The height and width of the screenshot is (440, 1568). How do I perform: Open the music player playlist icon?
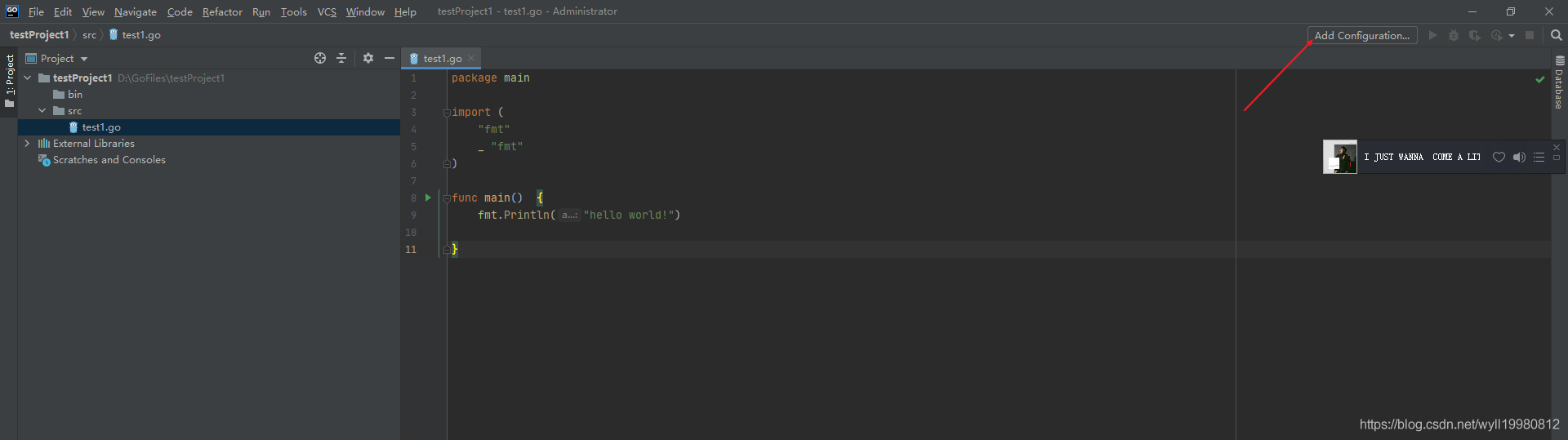coord(1539,157)
